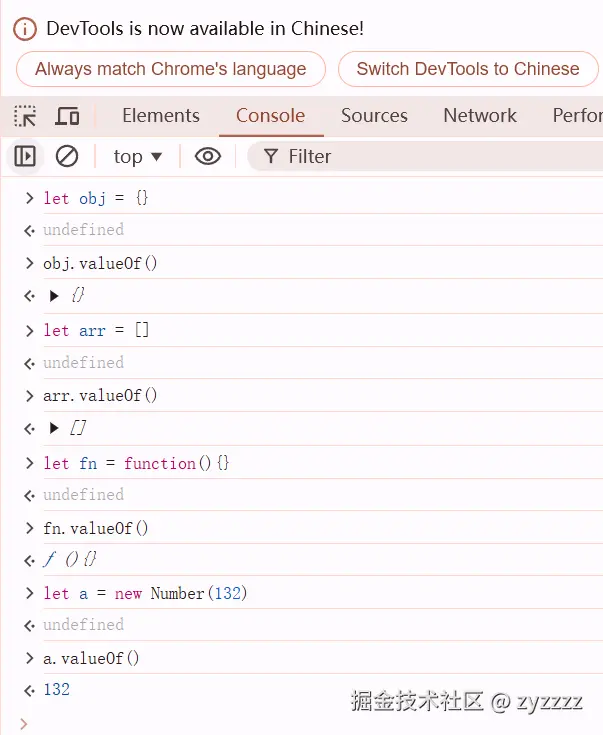Viewport: 603px width, 735px height.
Task: Click the 132 output value
Action: point(57,690)
